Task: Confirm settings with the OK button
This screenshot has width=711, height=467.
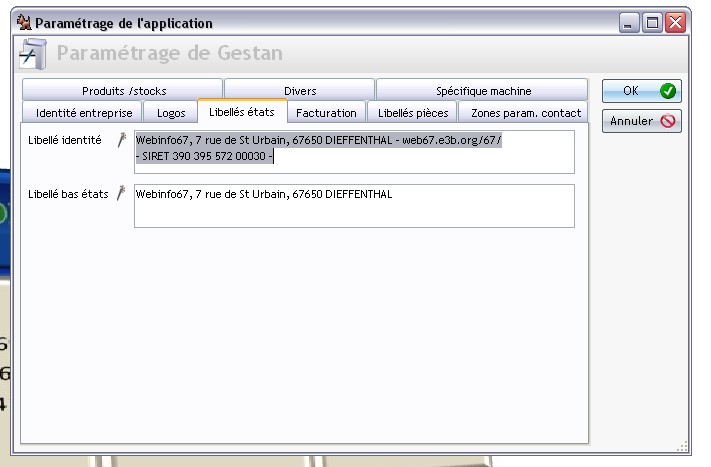Action: point(641,91)
